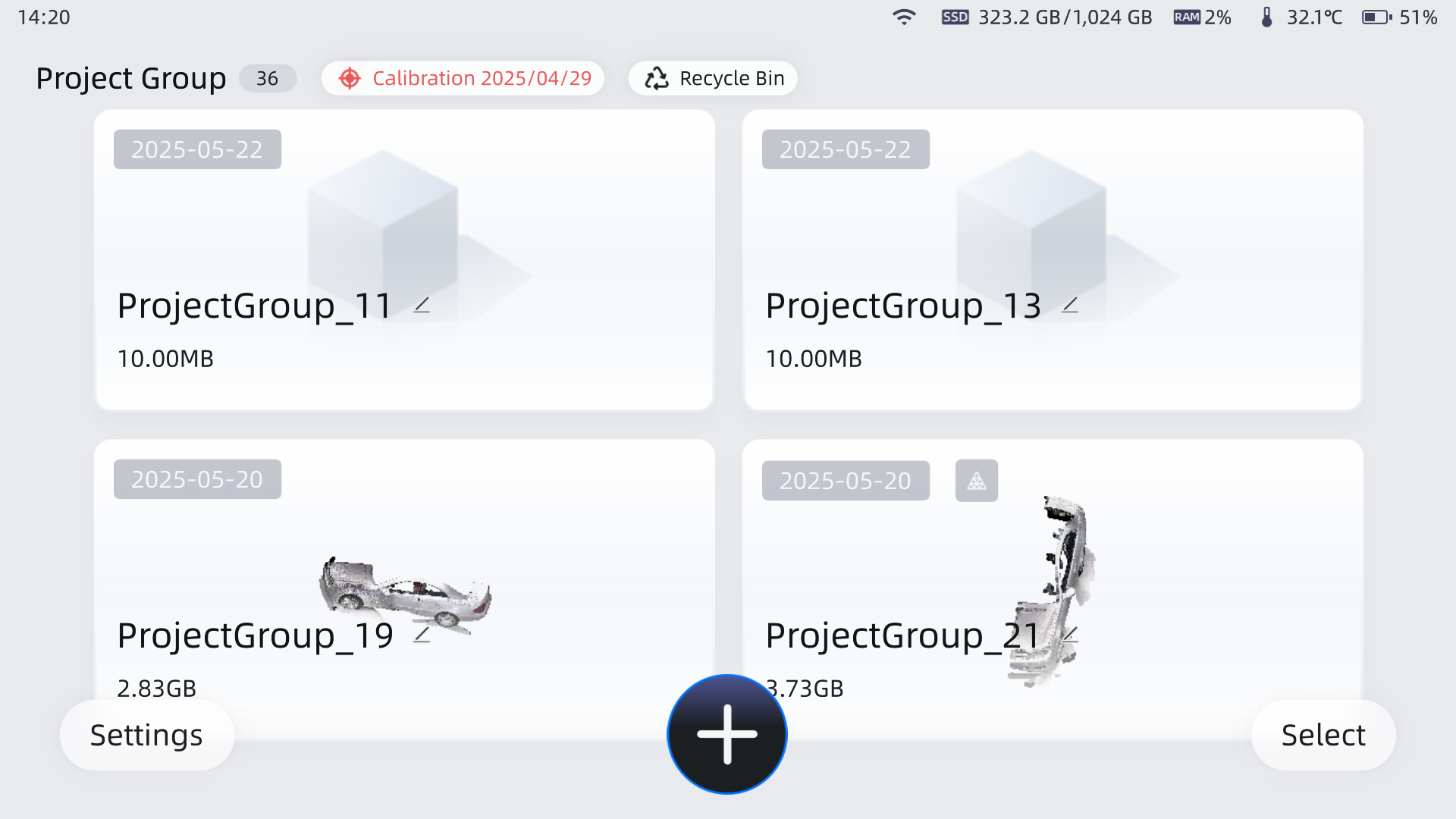Click the rename pencil icon for ProjectGroup_13
Screen dimensions: 1456x819
coord(1070,306)
